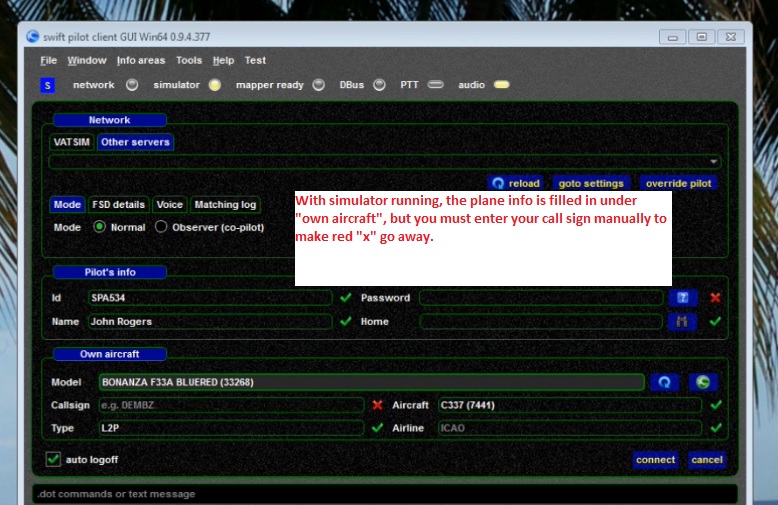Click the yellow simulator status LED
The image size is (778, 505).
(x=214, y=85)
